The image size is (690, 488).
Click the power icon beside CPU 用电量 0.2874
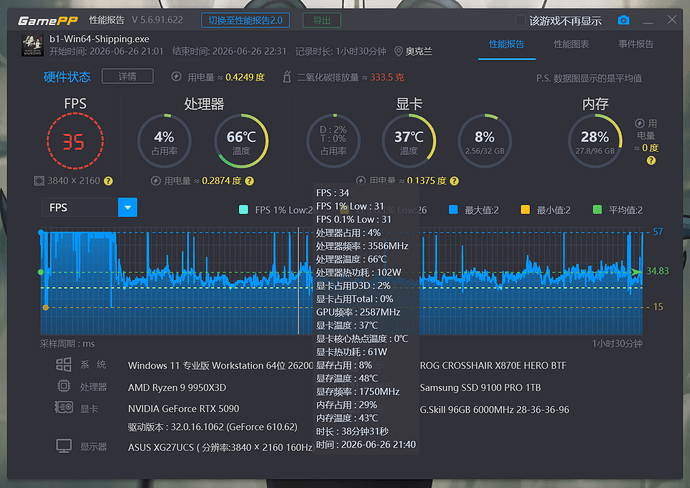point(155,181)
